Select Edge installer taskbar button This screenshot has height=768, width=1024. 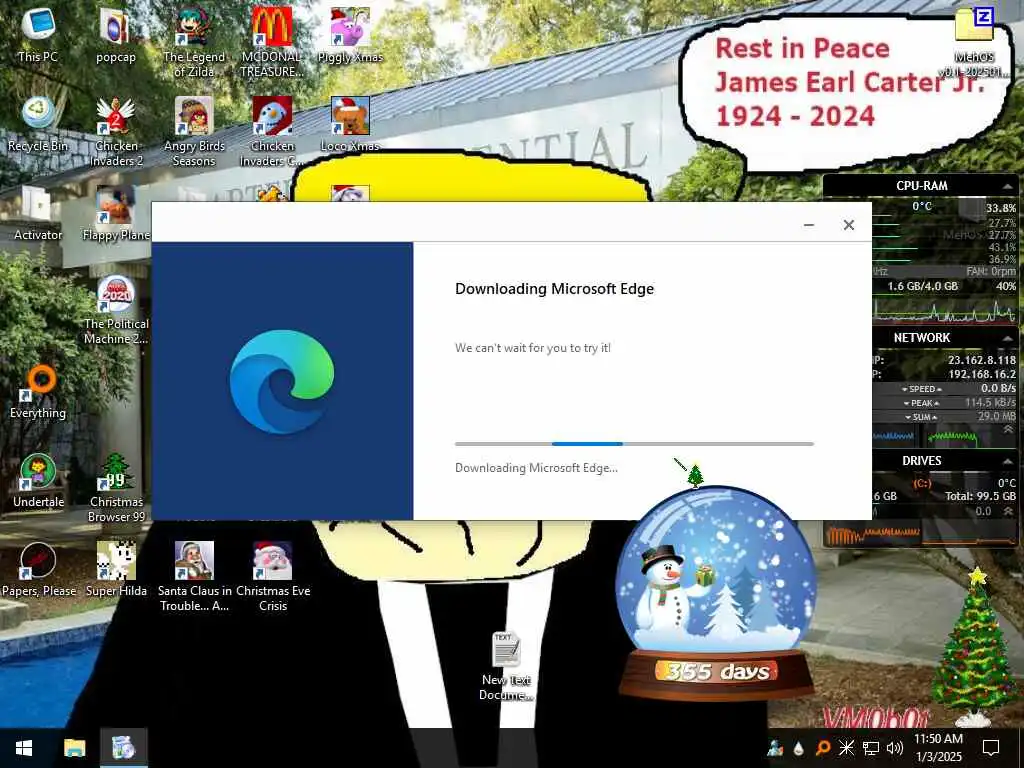tap(123, 748)
